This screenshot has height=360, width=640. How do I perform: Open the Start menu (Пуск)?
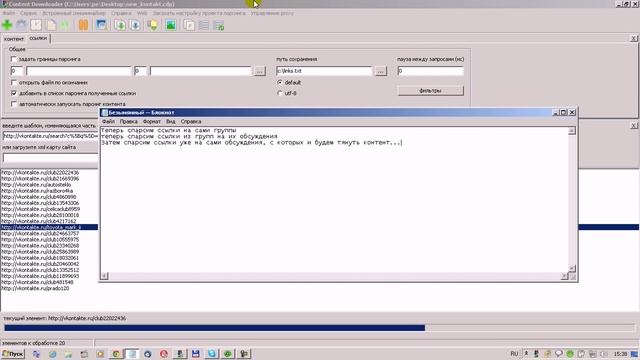coord(13,354)
